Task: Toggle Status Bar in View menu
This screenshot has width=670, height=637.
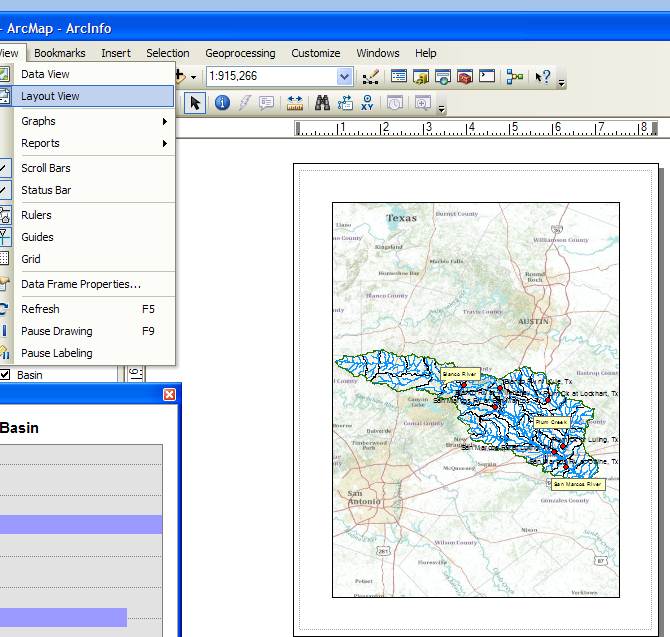Action: click(46, 190)
